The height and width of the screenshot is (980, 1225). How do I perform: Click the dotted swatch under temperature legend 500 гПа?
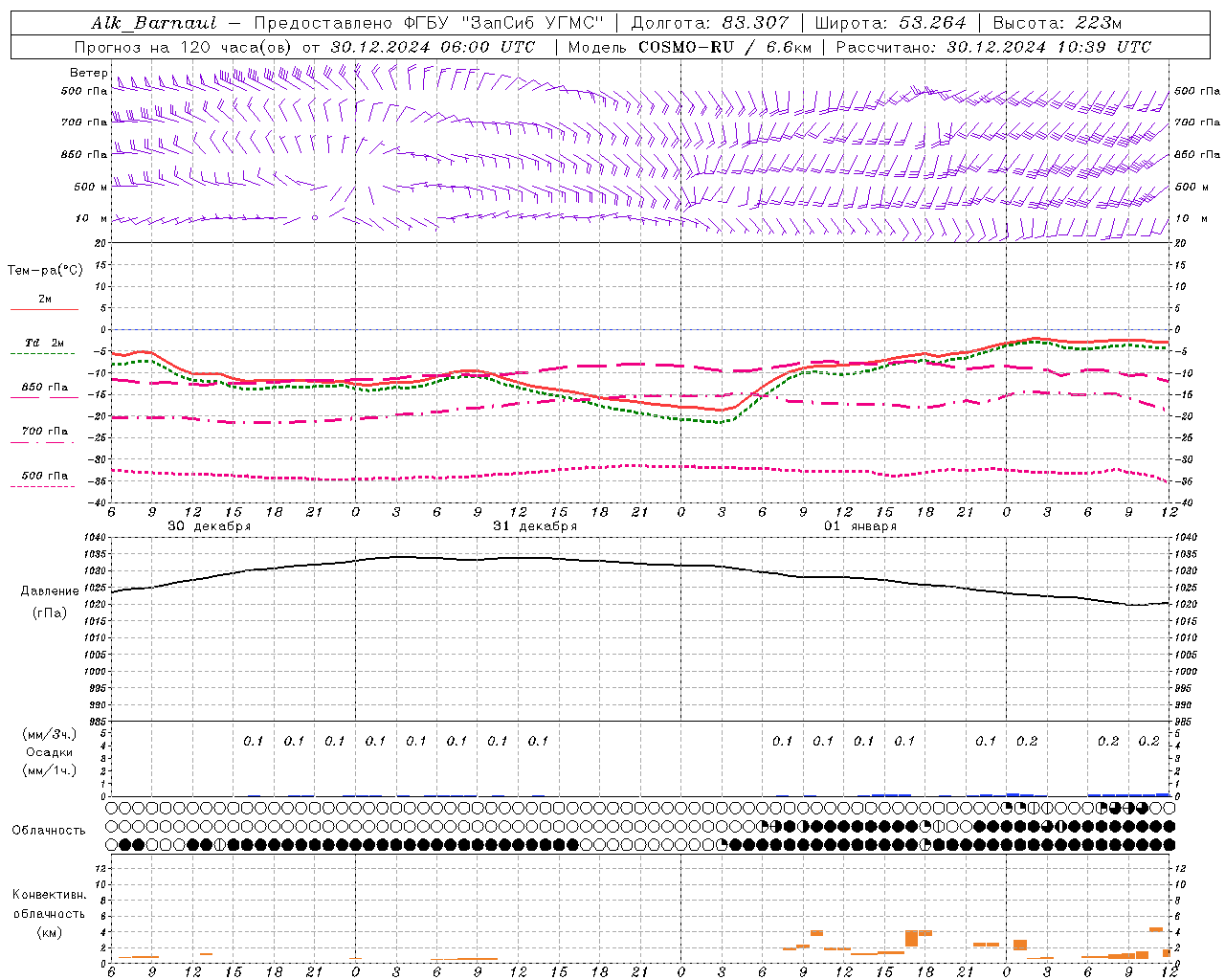point(44,486)
